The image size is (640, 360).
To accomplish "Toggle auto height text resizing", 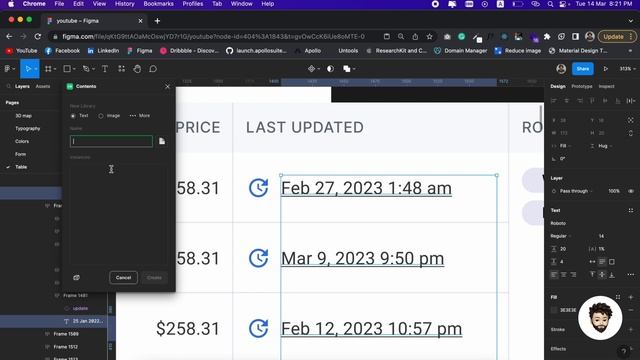I will tap(602, 262).
